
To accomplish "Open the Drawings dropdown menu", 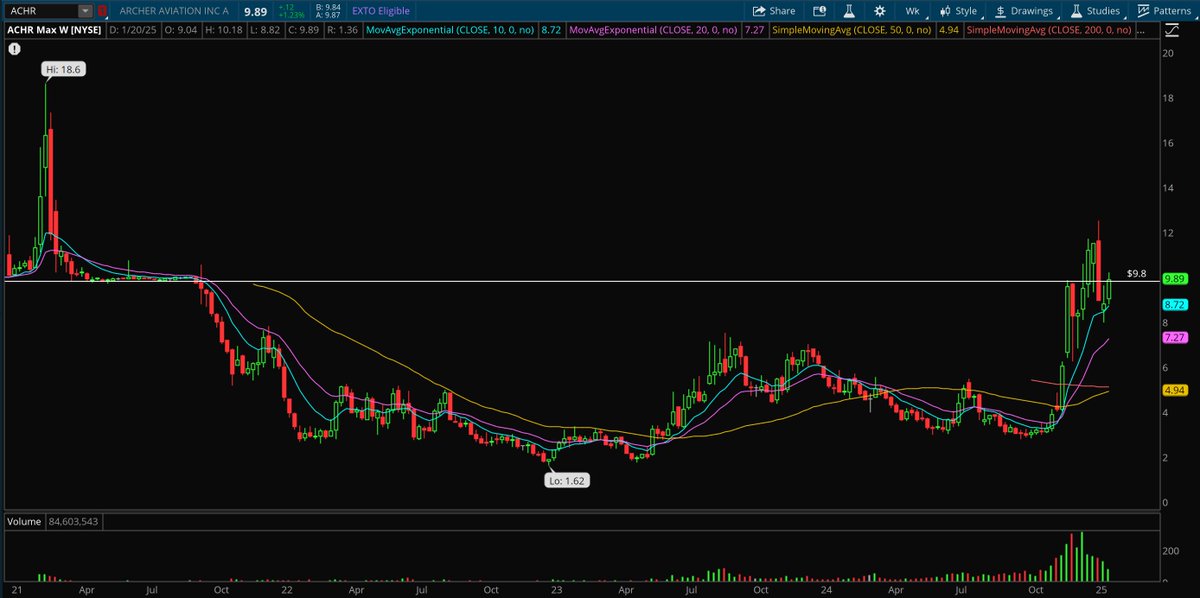I will tap(1024, 11).
